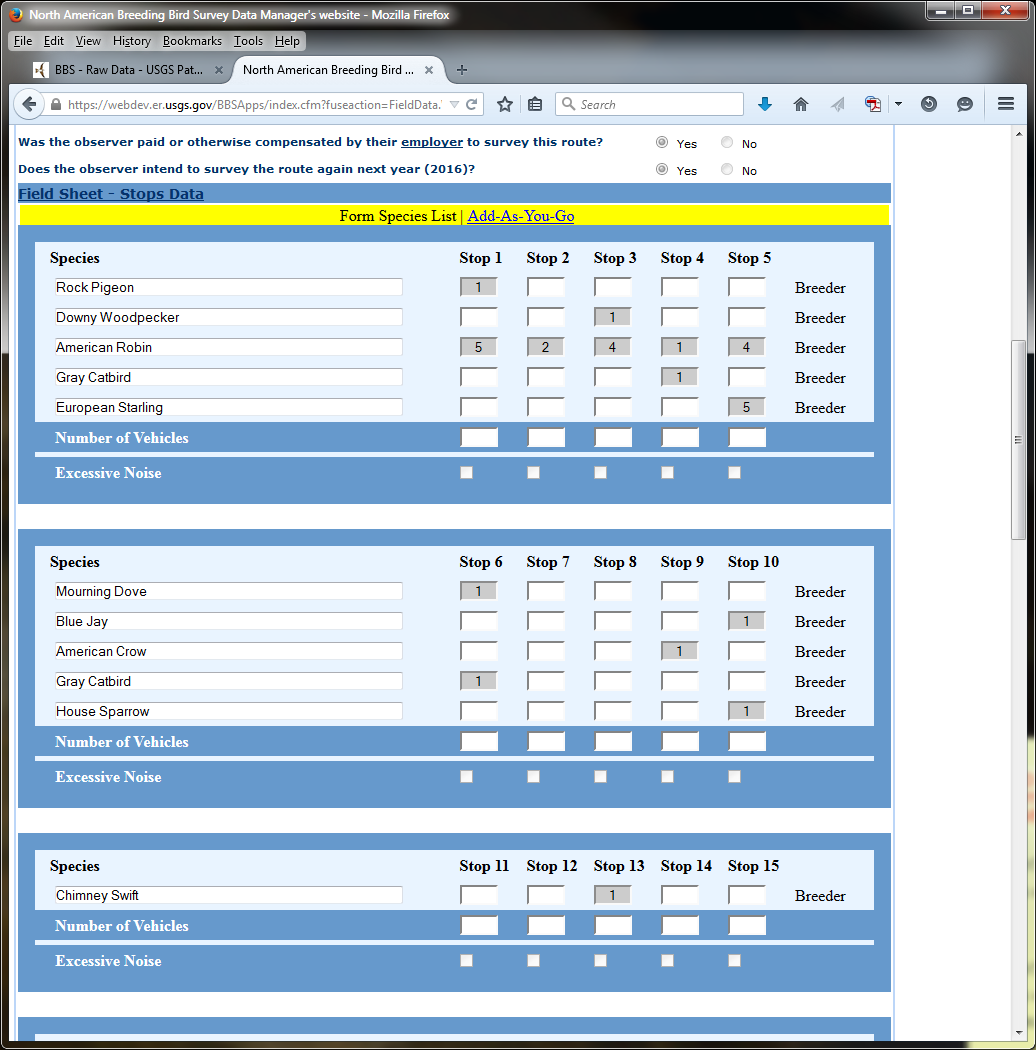This screenshot has height=1050, width=1036.
Task: Click the PDF converter toolbar icon
Action: tap(873, 104)
